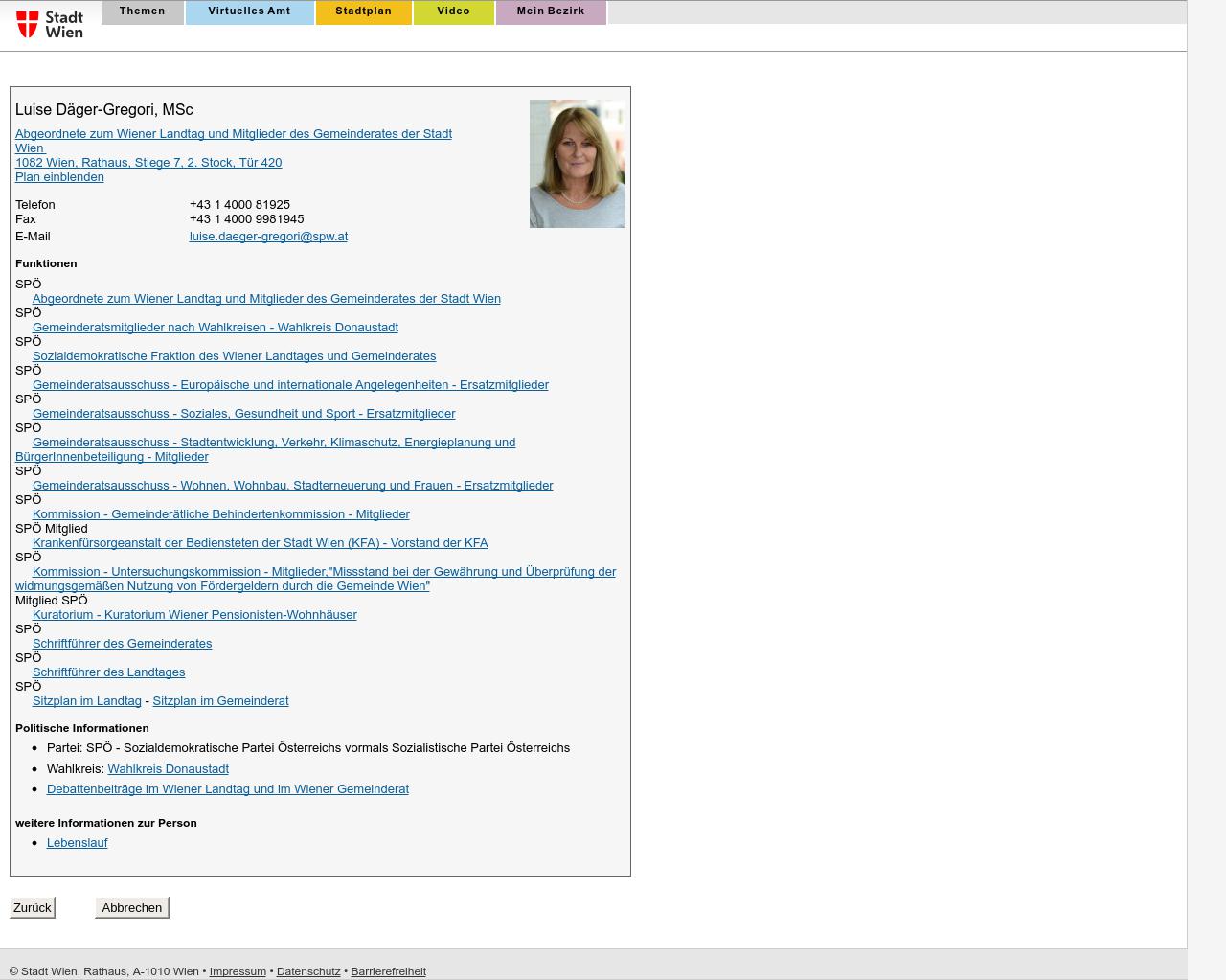Open Untersuchungskommission Mitglieder link
The width and height of the screenshot is (1226, 980).
click(324, 572)
